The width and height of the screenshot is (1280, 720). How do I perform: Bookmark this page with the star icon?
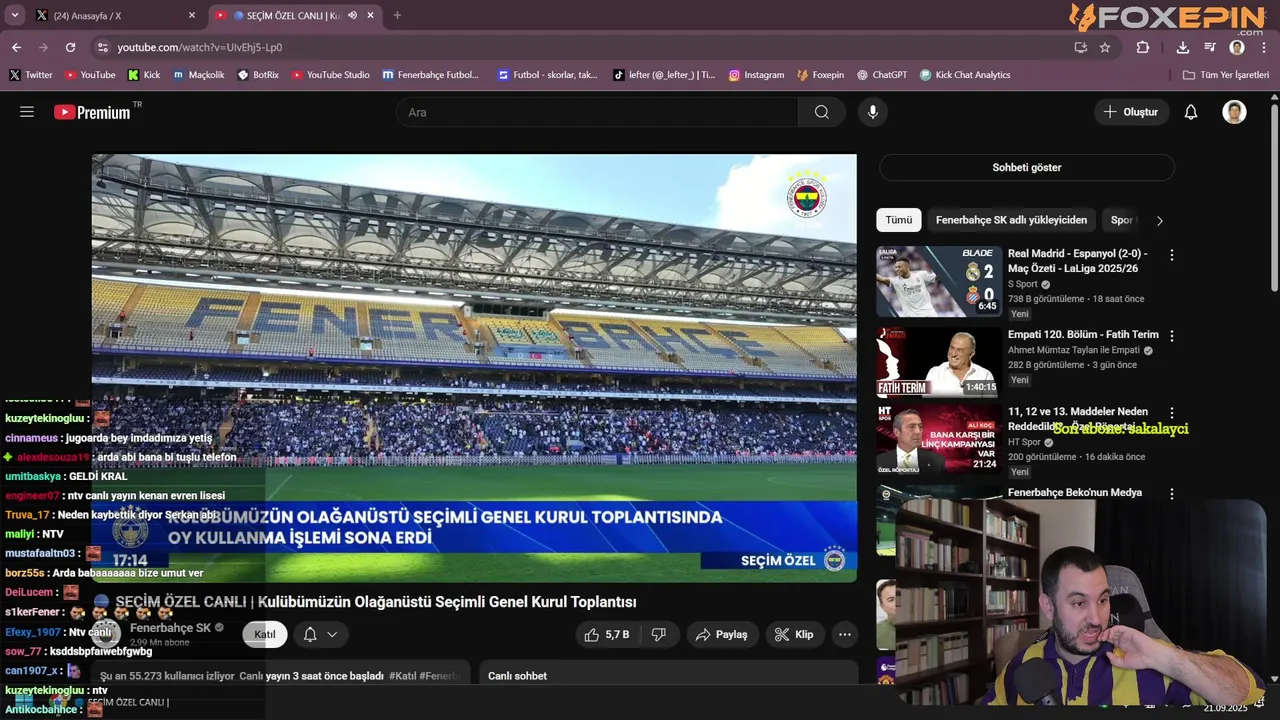(1105, 47)
